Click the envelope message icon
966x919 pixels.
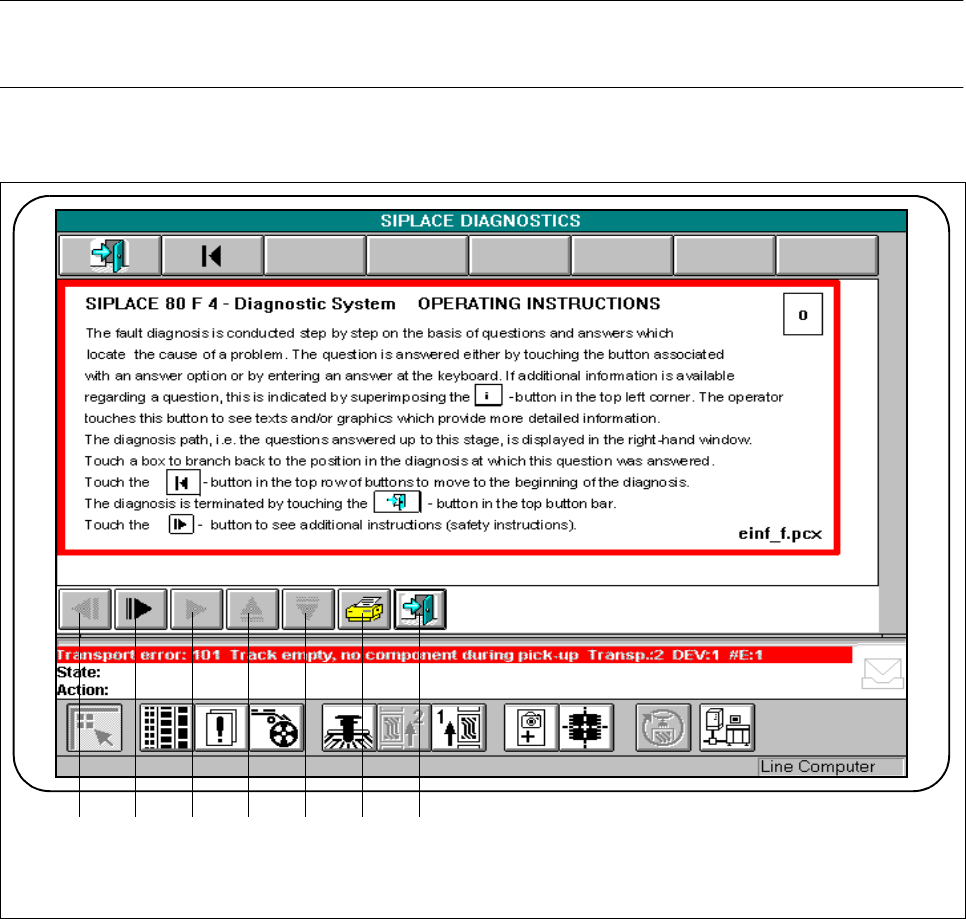tap(883, 673)
